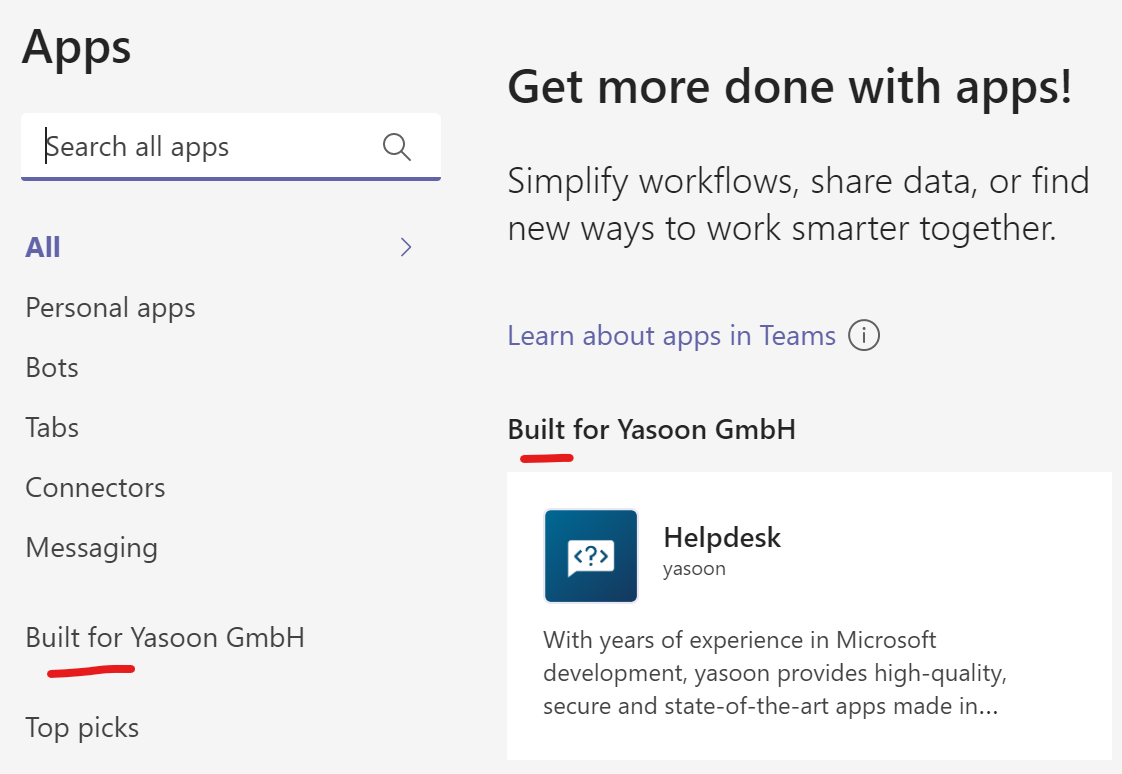View the Top picks category

[x=82, y=727]
